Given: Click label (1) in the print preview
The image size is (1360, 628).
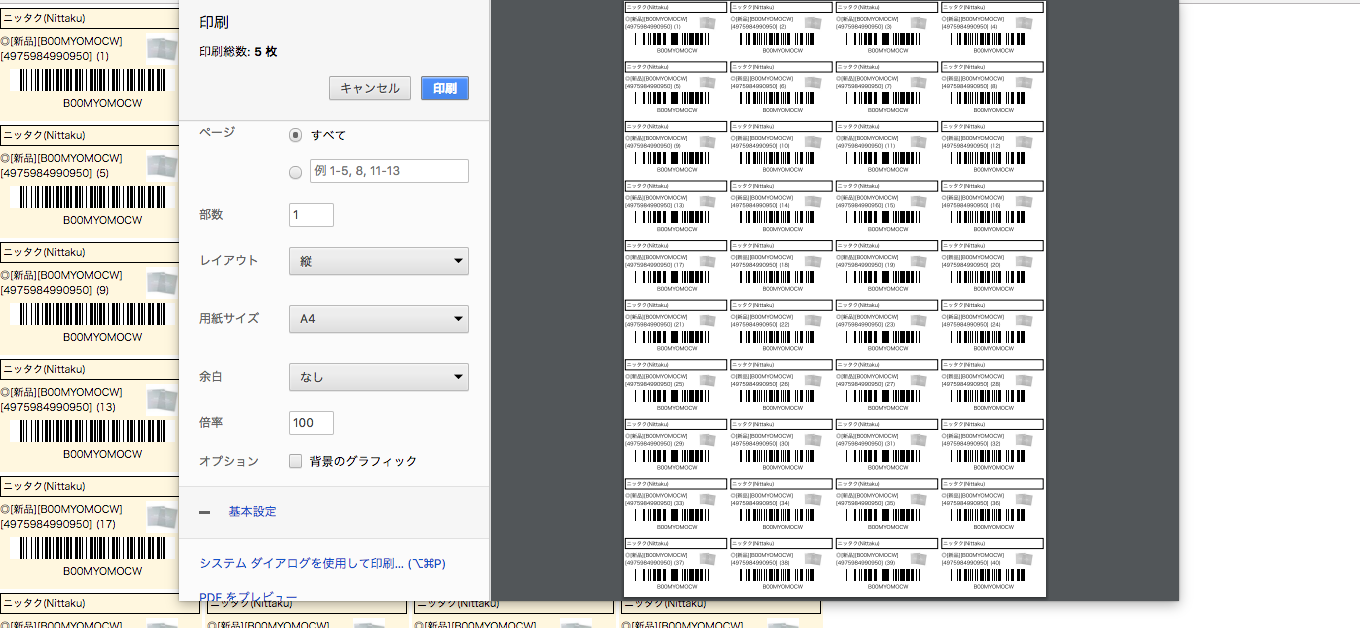Looking at the screenshot, I should click(677, 28).
